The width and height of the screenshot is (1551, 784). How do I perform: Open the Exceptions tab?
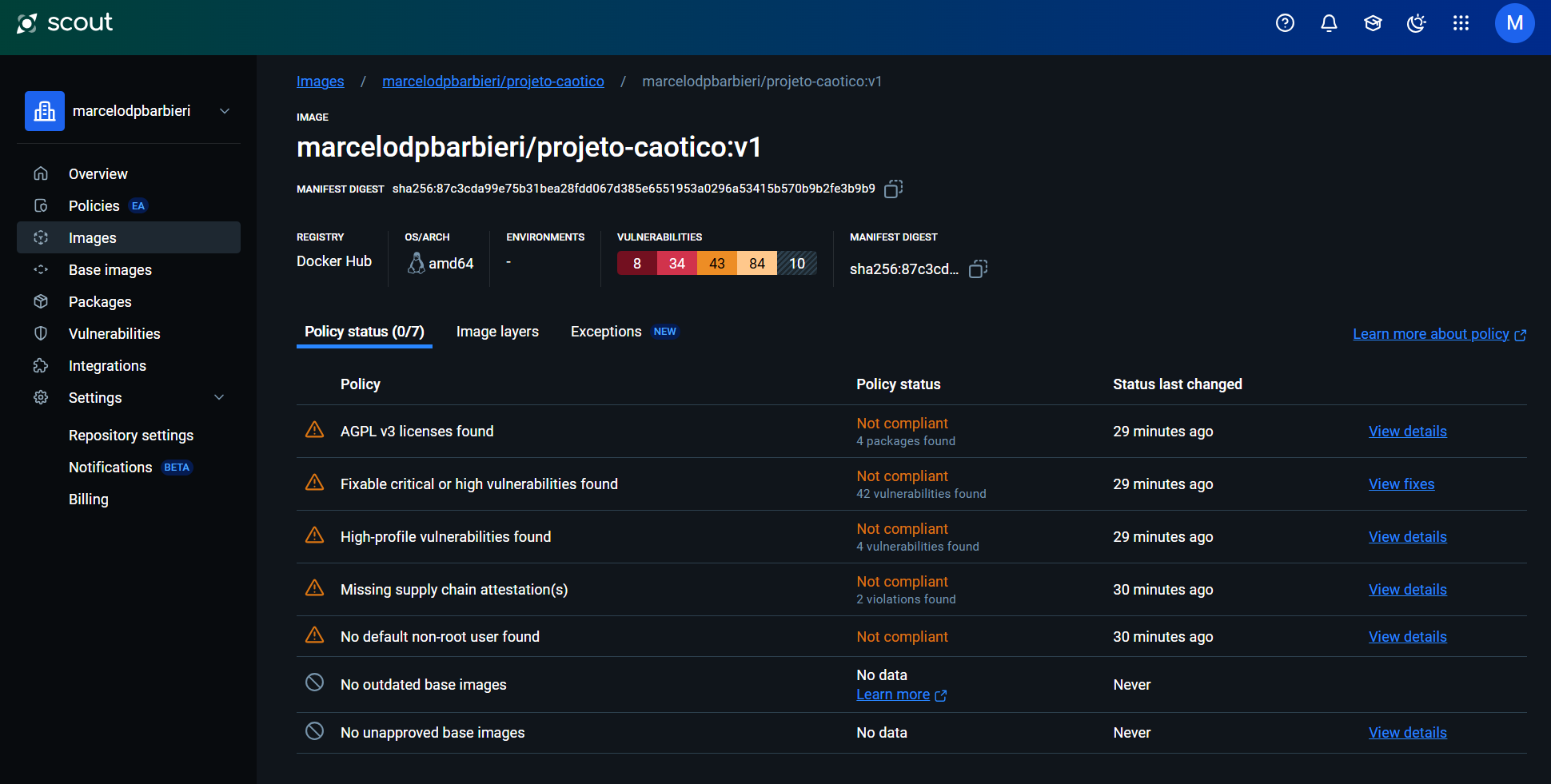pos(606,332)
